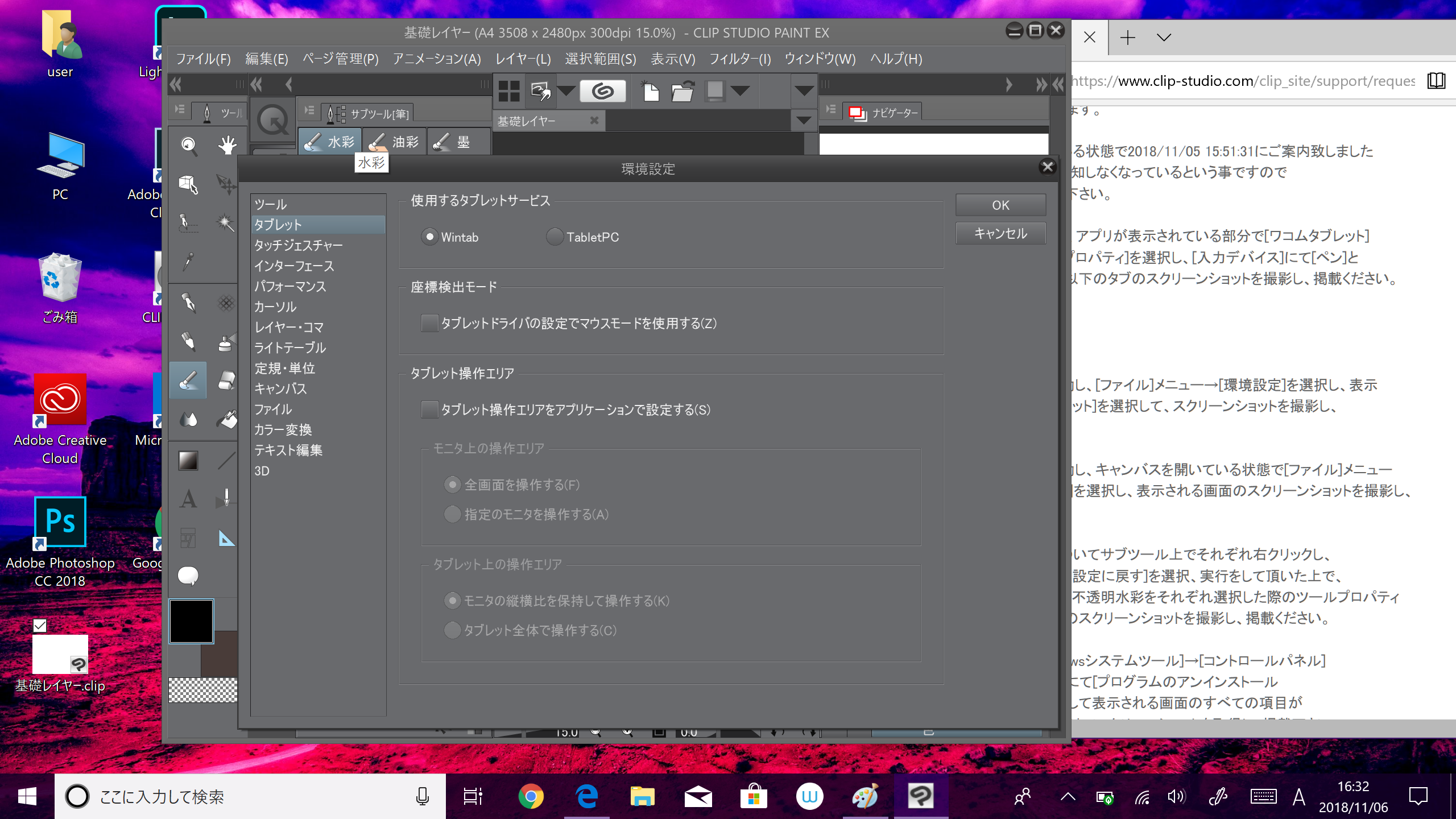Select the TabletPC radio button
Screen dimensions: 1456x819
(x=555, y=237)
